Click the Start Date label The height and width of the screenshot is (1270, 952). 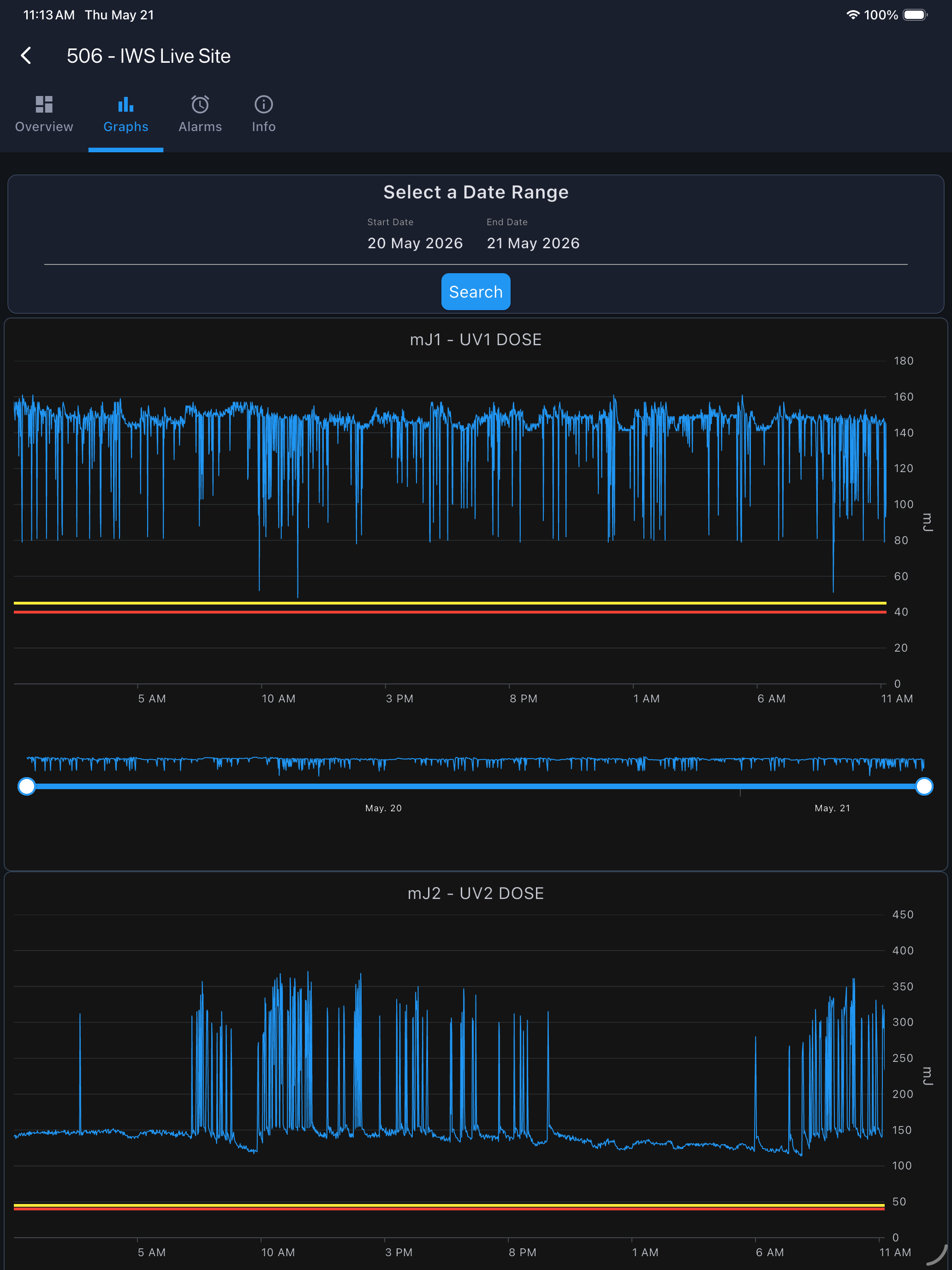pyautogui.click(x=390, y=222)
